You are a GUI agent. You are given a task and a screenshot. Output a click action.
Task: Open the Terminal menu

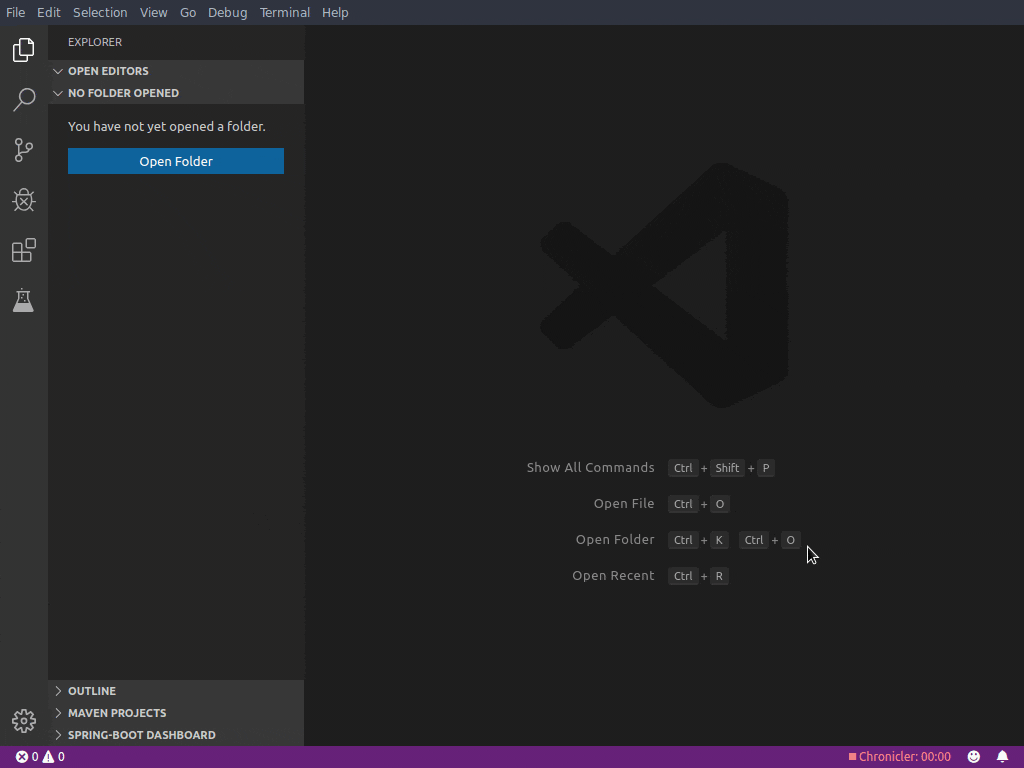click(x=285, y=12)
